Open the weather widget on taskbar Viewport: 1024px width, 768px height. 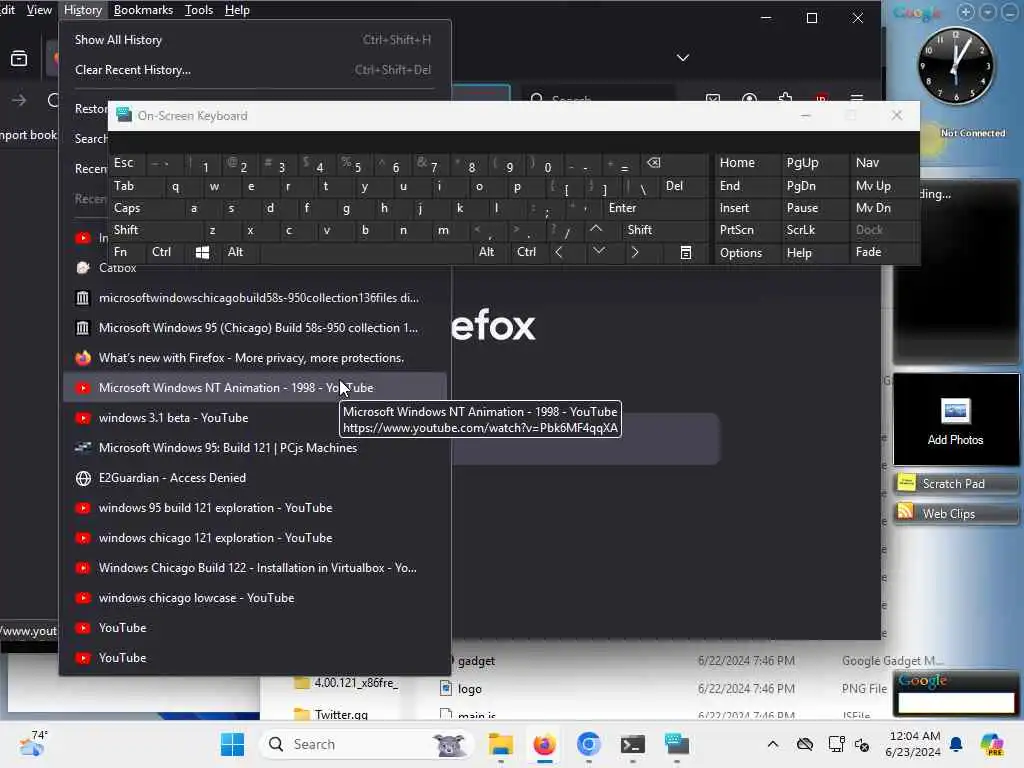[33, 744]
